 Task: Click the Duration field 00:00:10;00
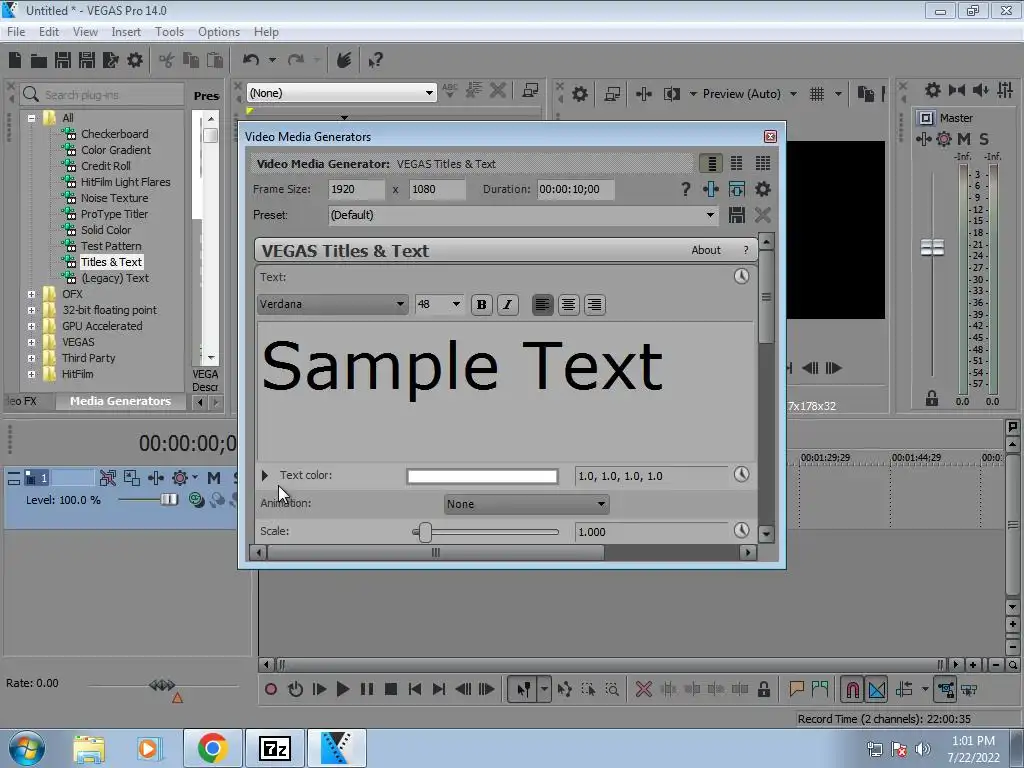point(575,189)
